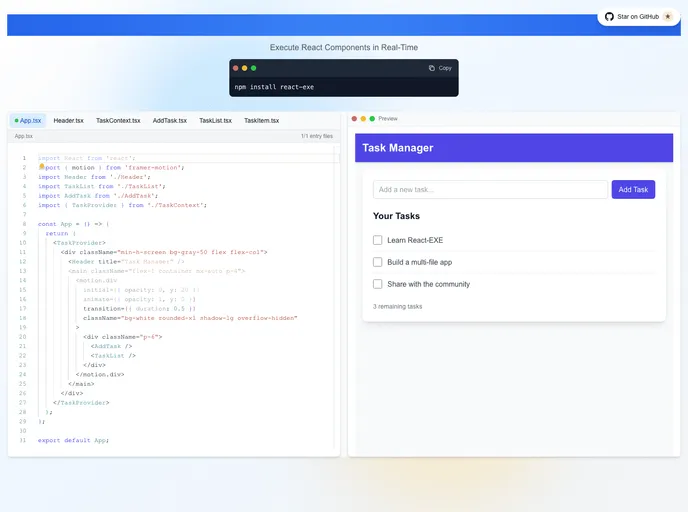Open the TaskContext.tsx tab
Viewport: 688px width, 512px height.
118,120
